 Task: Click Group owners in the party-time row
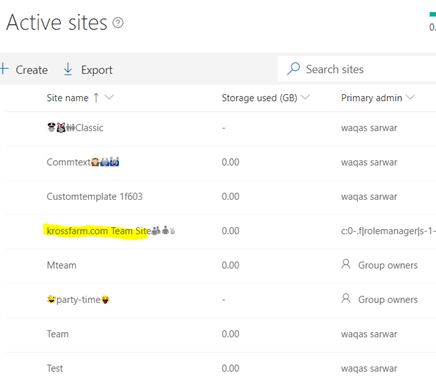[388, 300]
